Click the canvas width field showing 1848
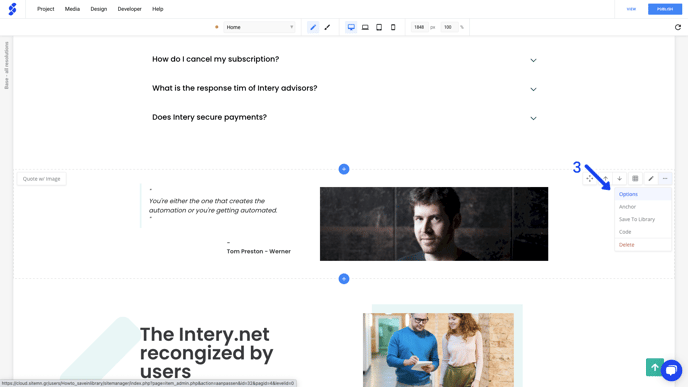This screenshot has height=387, width=688. point(419,27)
